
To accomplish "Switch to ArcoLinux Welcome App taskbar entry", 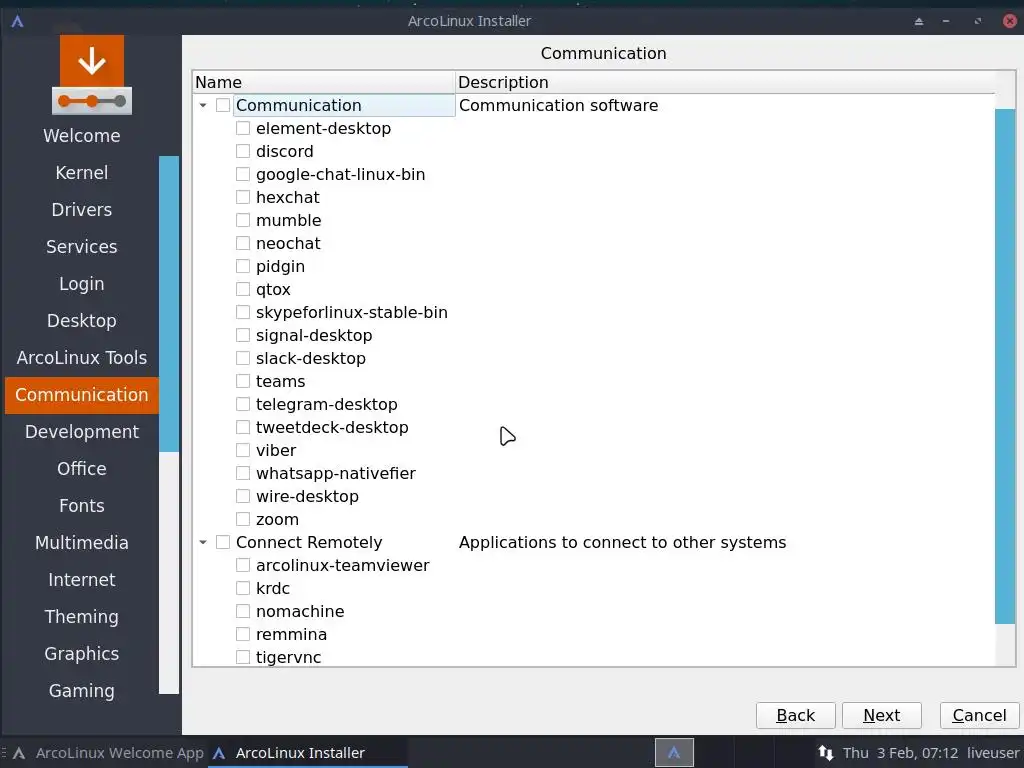I will 108,752.
